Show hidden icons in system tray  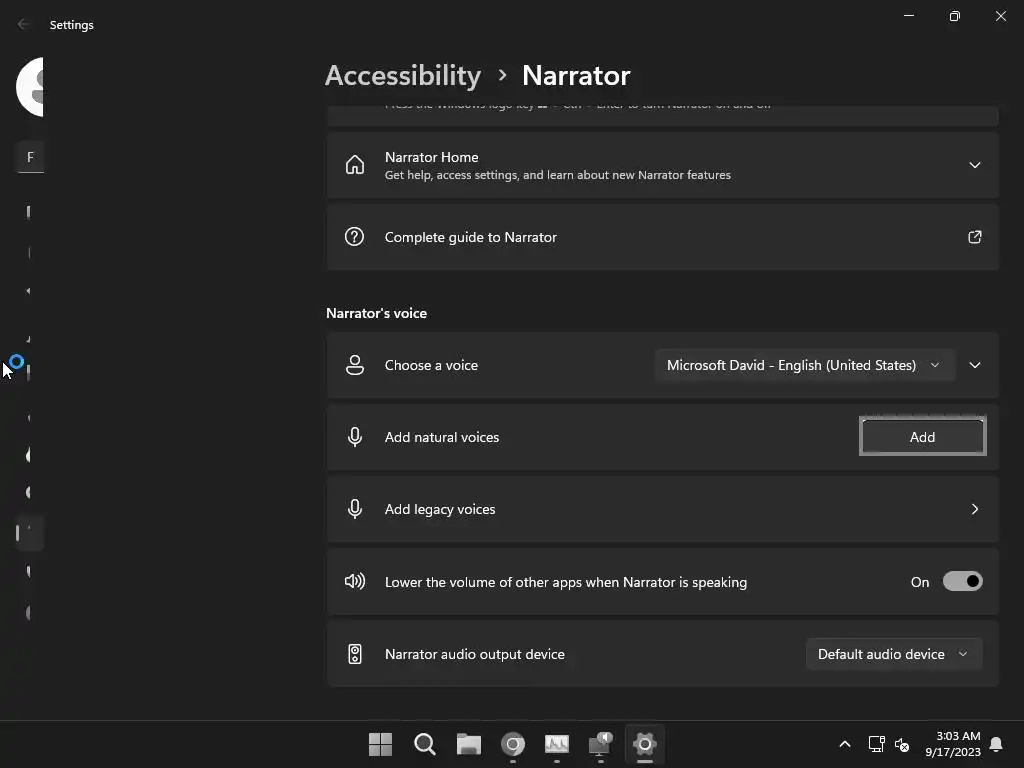click(x=844, y=744)
